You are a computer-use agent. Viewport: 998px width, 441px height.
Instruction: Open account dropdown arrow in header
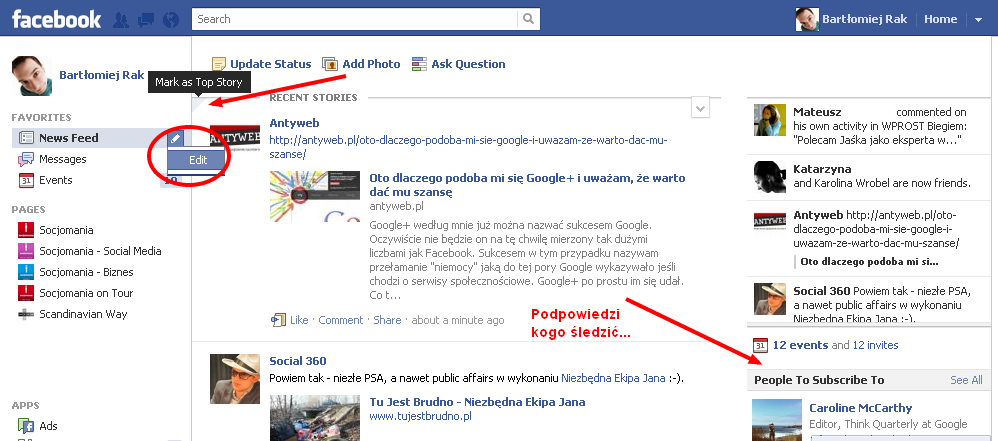point(978,20)
